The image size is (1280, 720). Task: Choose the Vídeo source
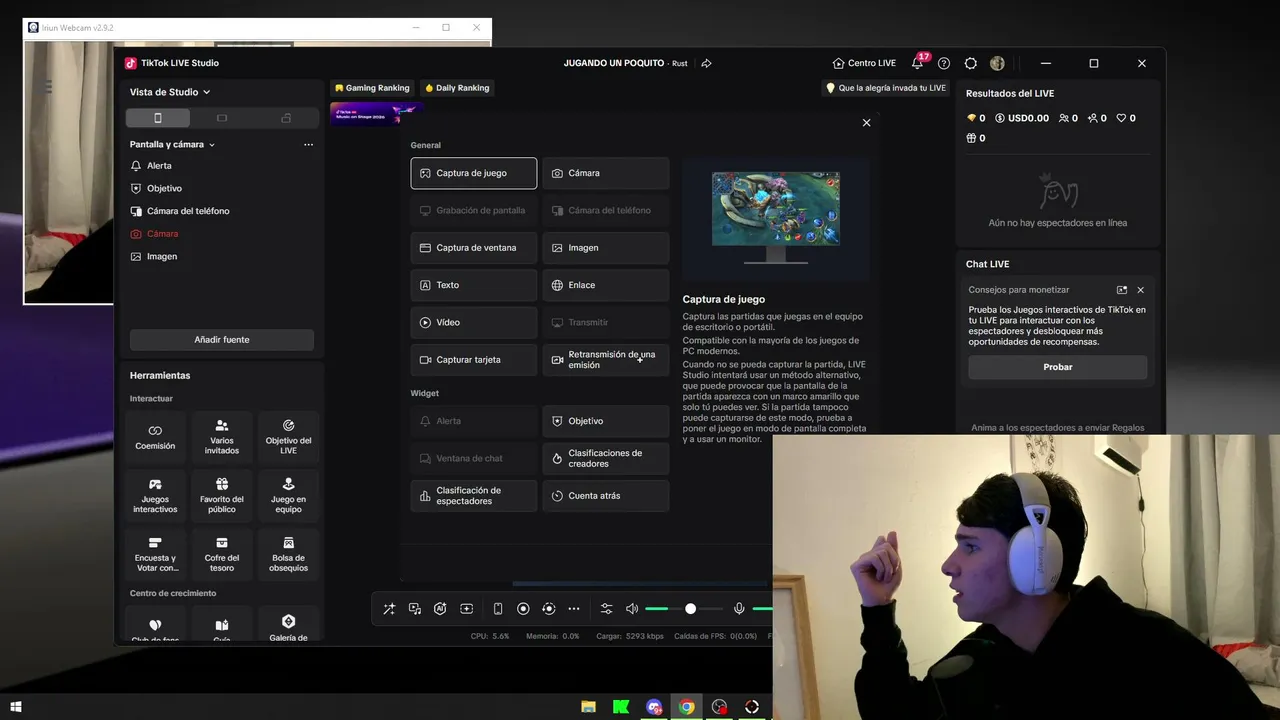473,322
